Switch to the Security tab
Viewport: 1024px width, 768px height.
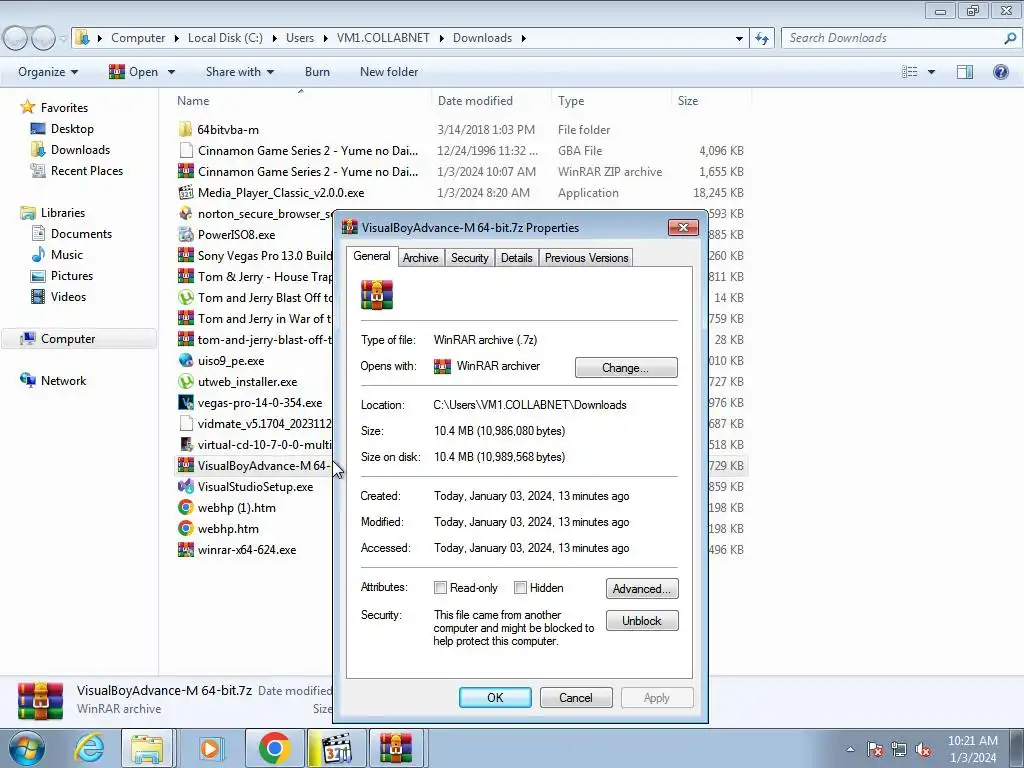[x=470, y=258]
